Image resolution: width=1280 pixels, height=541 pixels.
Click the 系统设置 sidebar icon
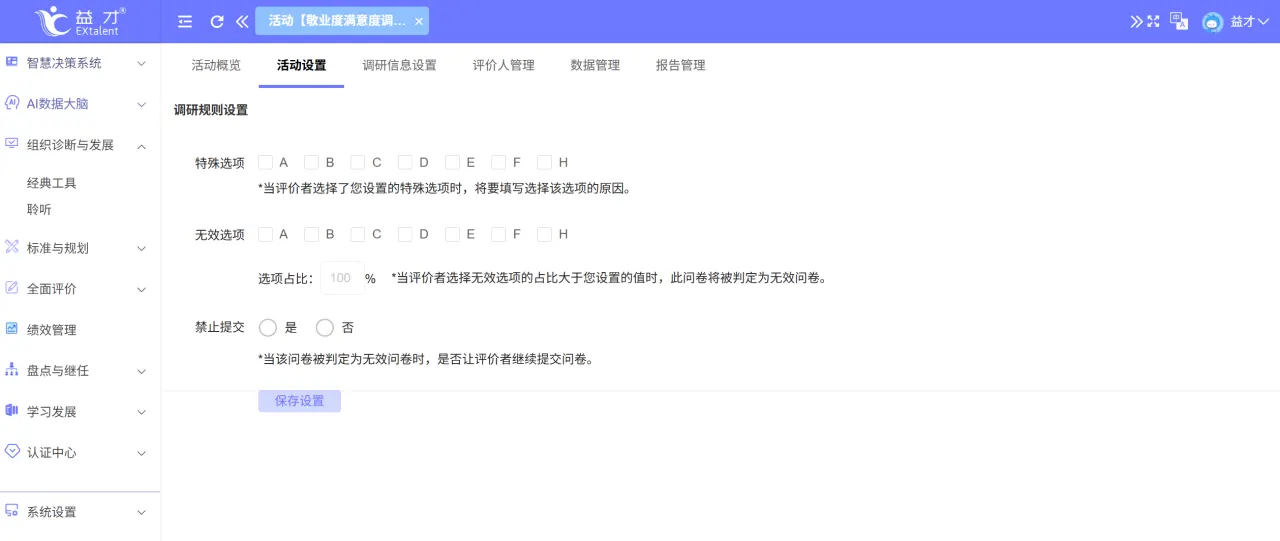click(12, 511)
